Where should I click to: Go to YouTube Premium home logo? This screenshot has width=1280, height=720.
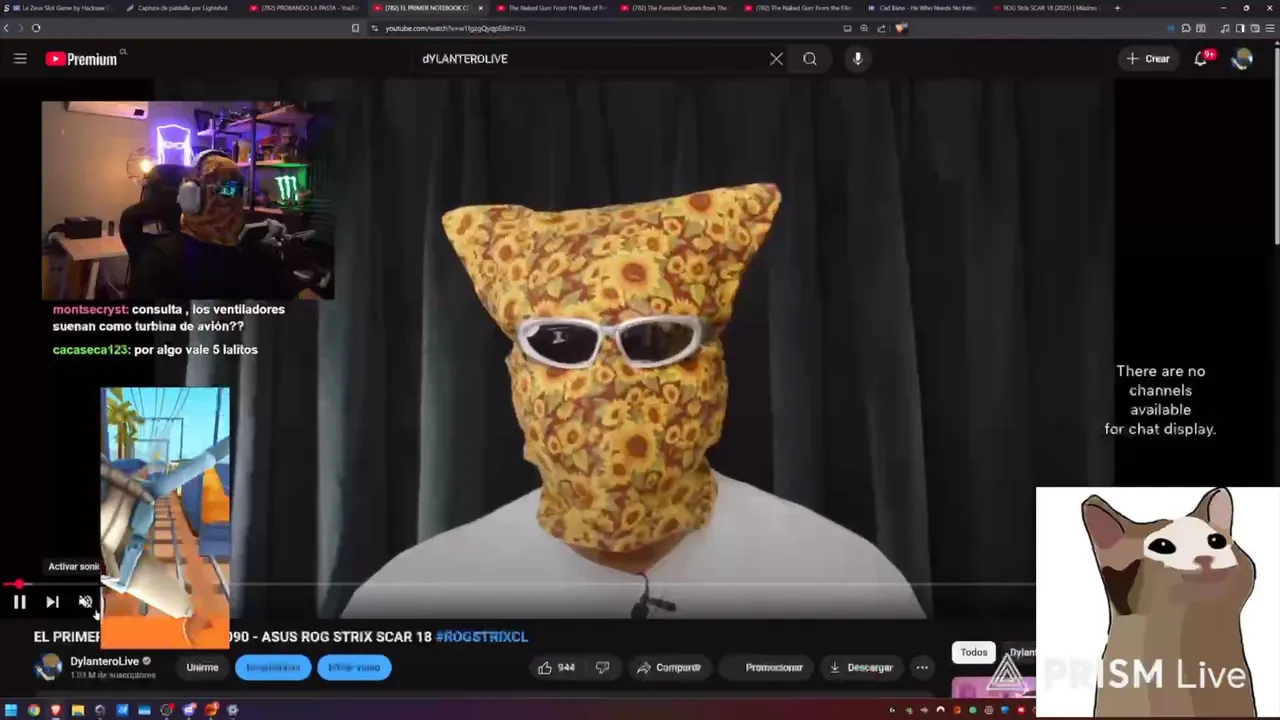(x=82, y=59)
